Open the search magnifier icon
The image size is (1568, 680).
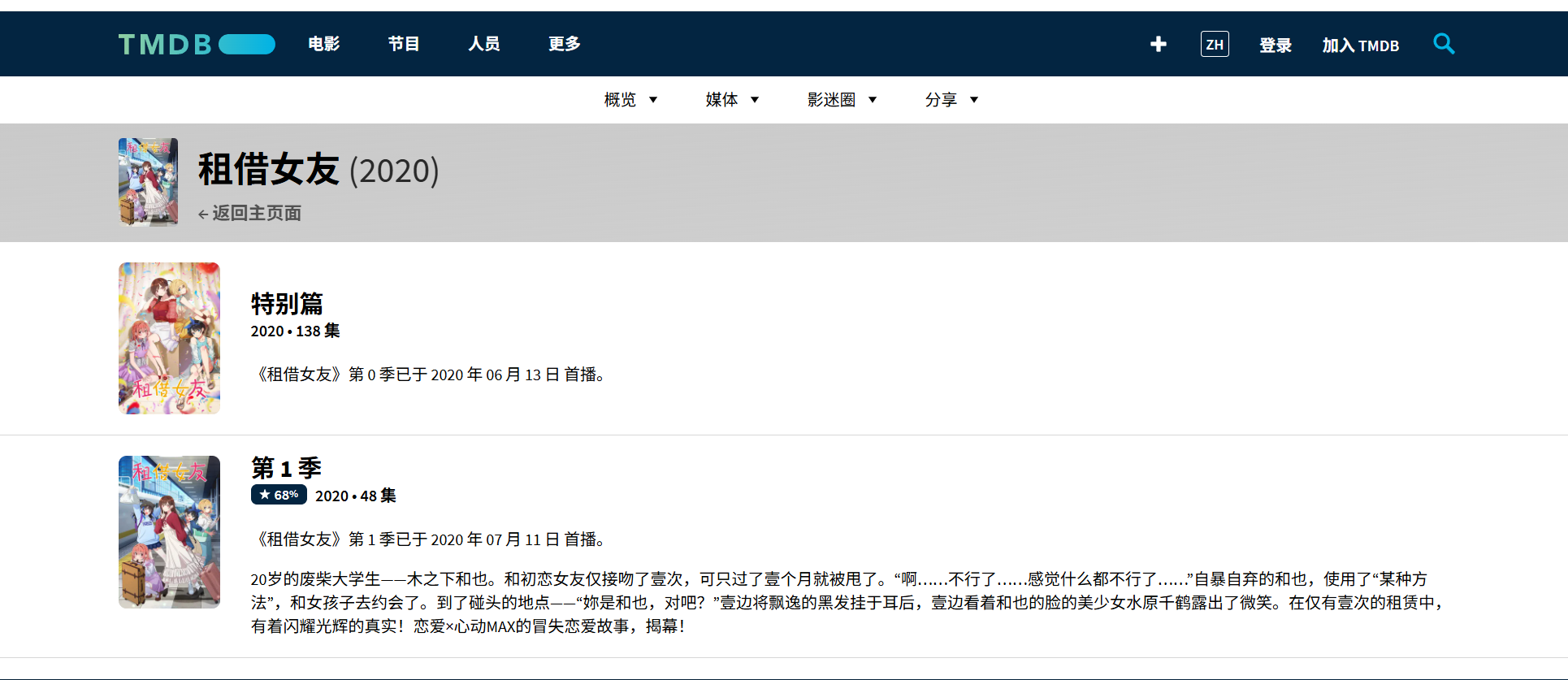pyautogui.click(x=1444, y=44)
